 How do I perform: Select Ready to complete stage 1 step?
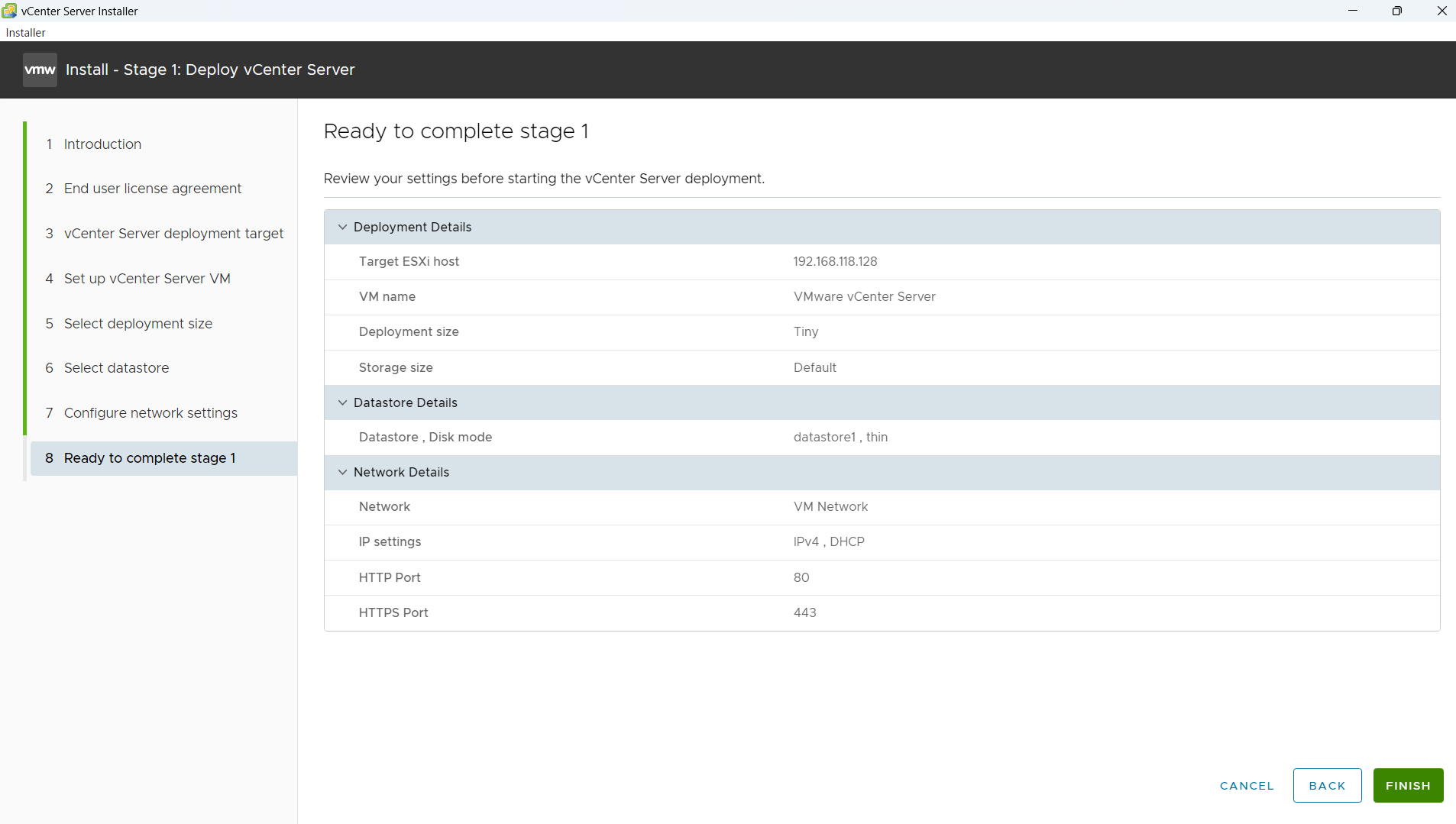(150, 458)
